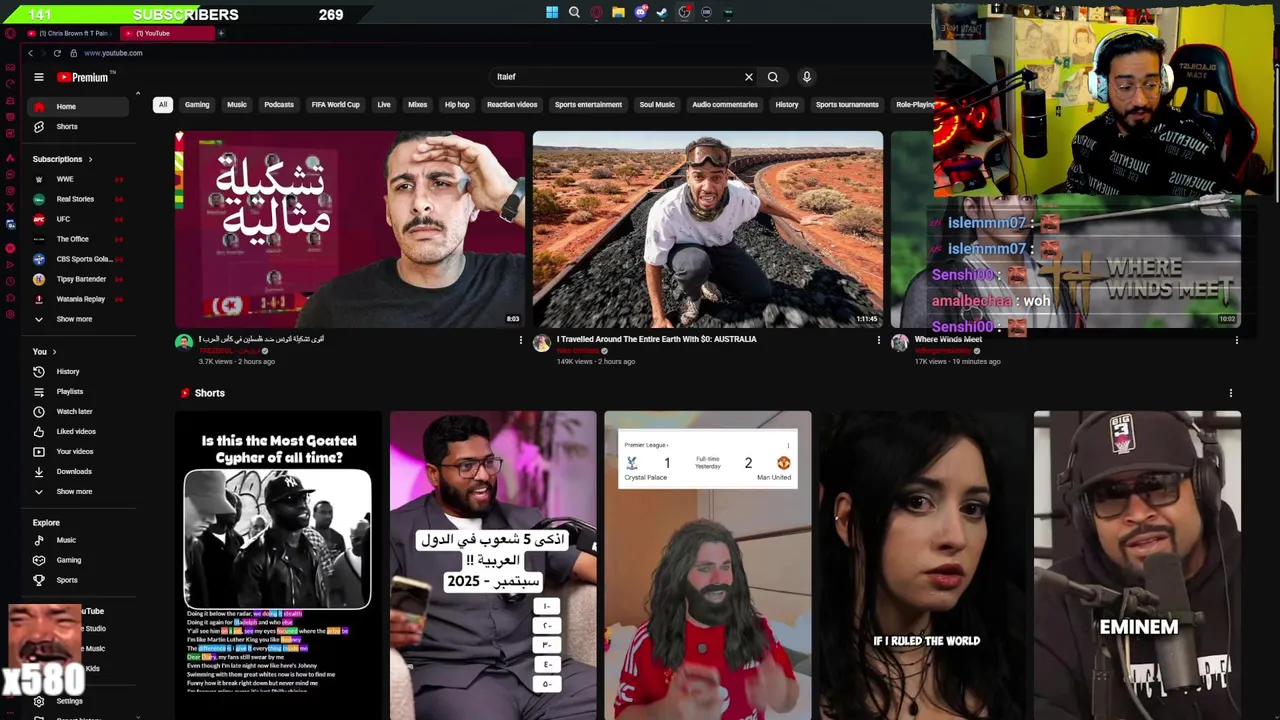Open The Office subscription channel

pos(80,239)
